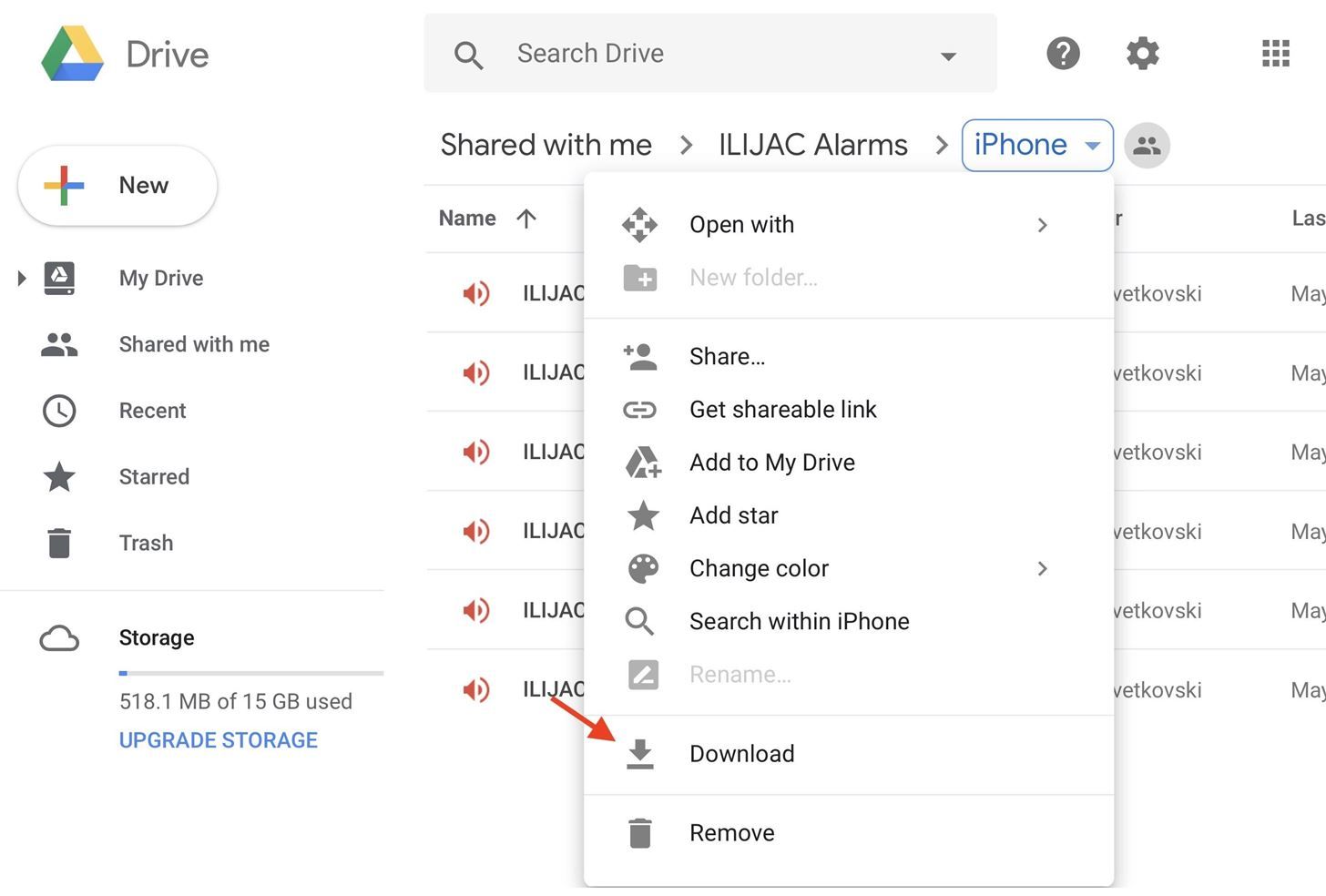Click the storage usage progress bar
Viewport: 1326px width, 896px height.
click(250, 674)
